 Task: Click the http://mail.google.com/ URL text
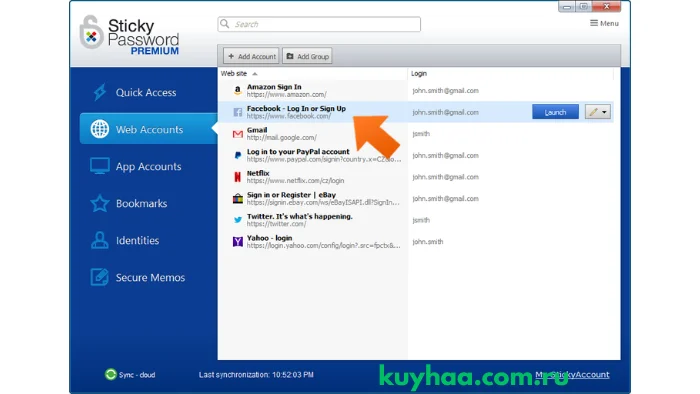point(282,137)
